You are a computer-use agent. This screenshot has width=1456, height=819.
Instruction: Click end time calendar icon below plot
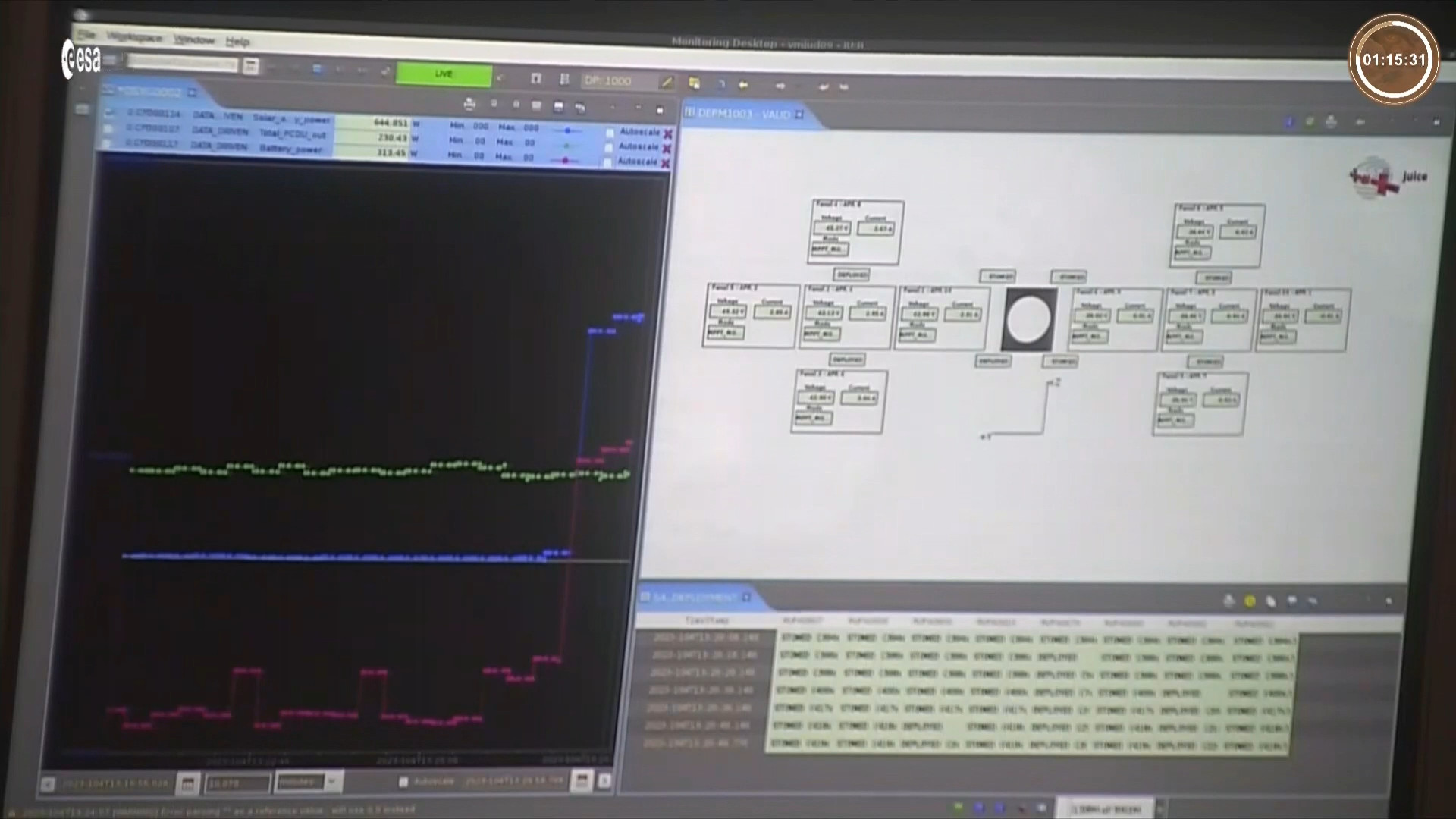click(581, 780)
